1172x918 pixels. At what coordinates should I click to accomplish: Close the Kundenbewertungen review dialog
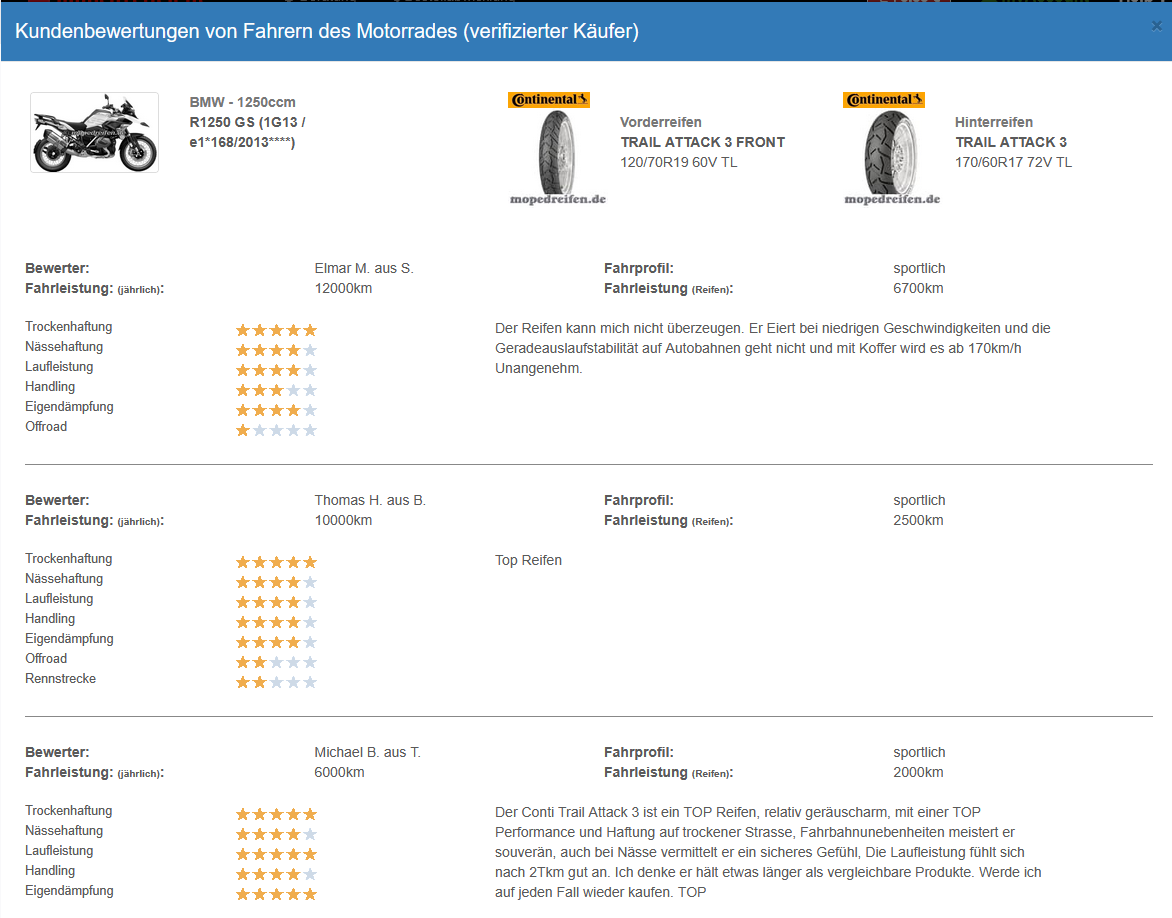pos(1157,27)
